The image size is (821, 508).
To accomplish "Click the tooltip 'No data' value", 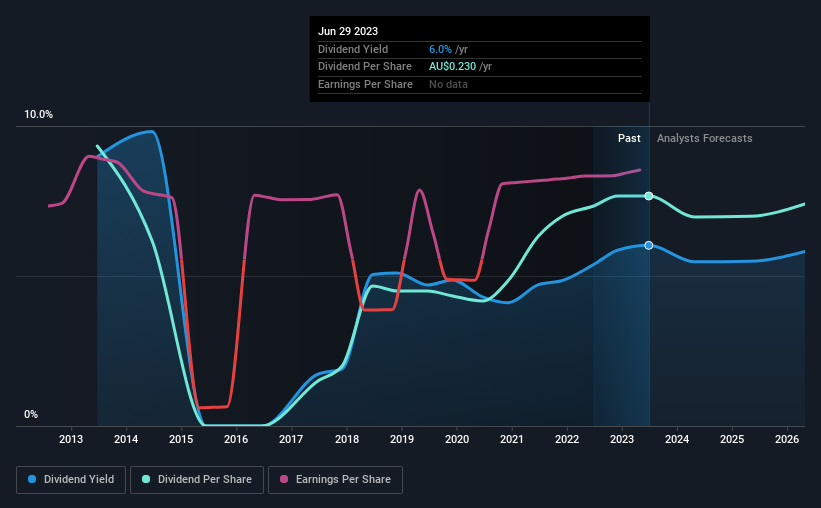I will point(448,84).
